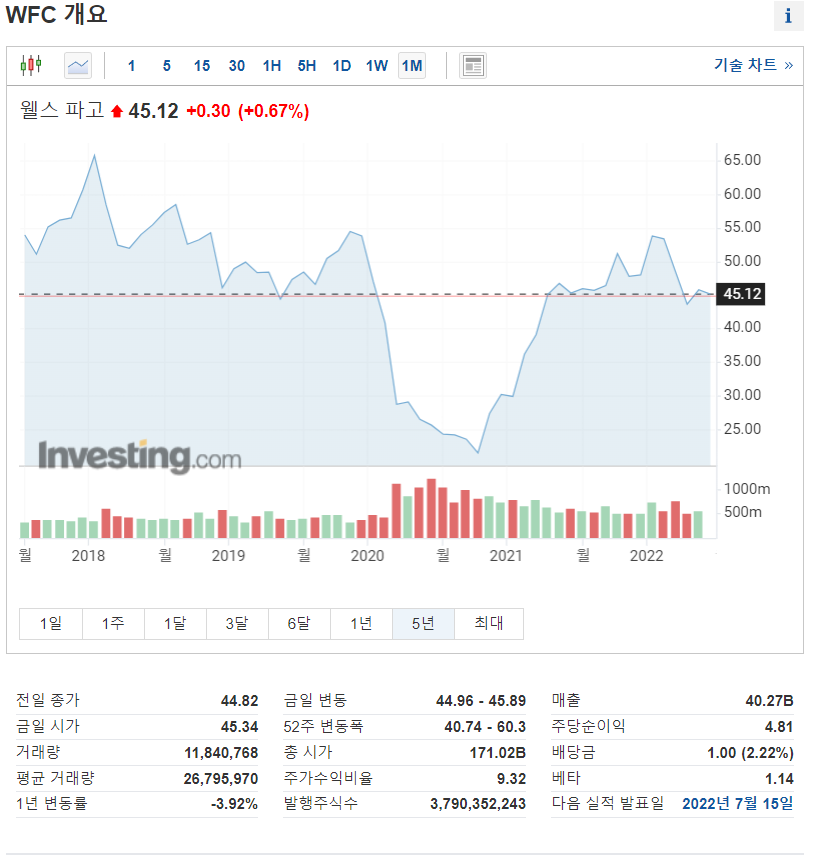Select the 6달 range tab
This screenshot has height=860, width=813.
click(x=300, y=624)
